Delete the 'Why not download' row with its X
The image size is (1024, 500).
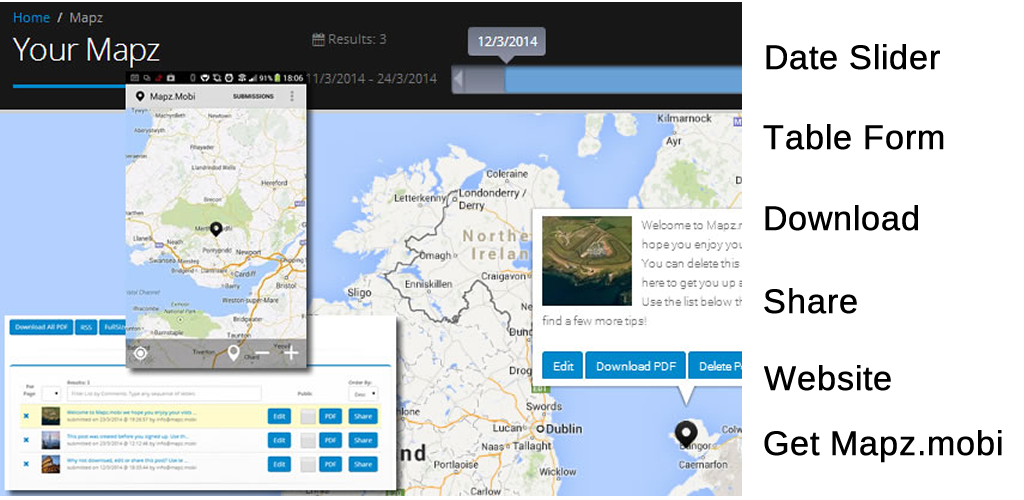[26, 464]
